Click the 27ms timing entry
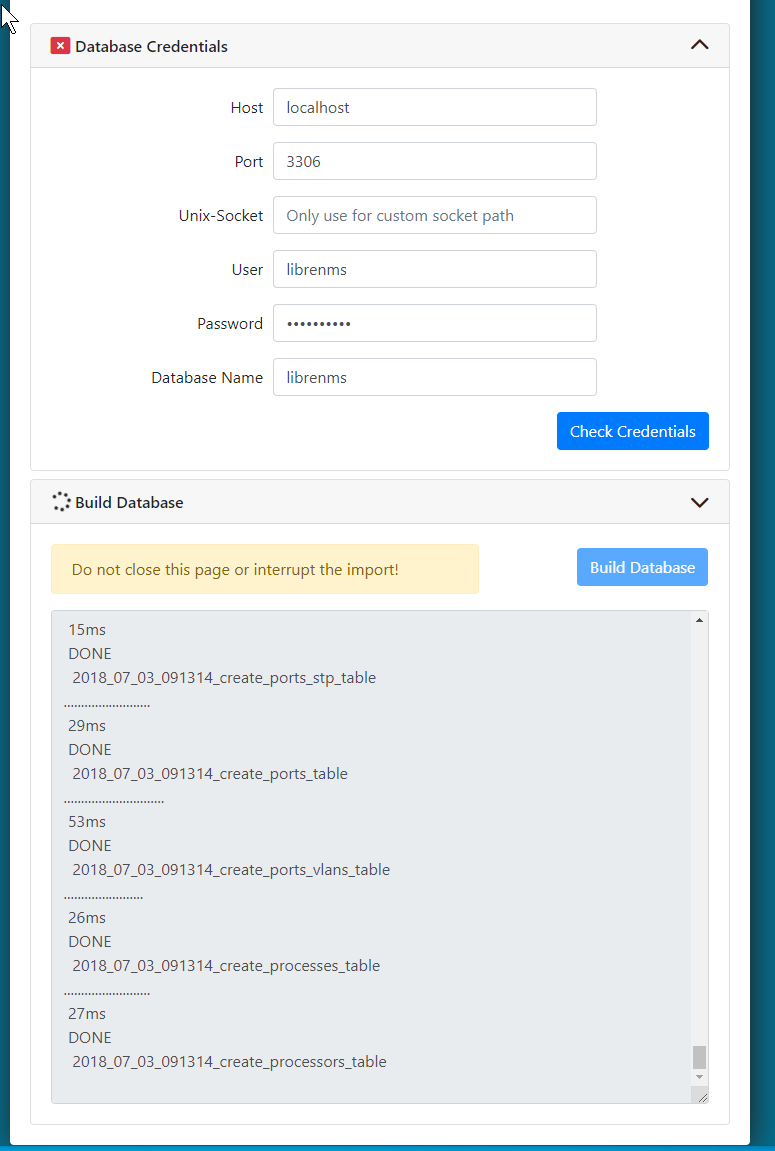 click(x=87, y=1014)
